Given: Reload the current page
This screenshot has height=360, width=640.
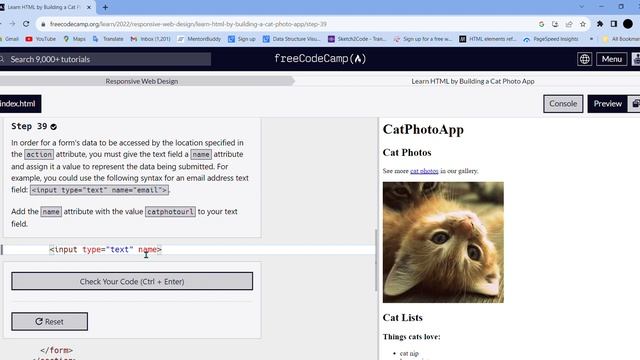Looking at the screenshot, I should point(26,24).
